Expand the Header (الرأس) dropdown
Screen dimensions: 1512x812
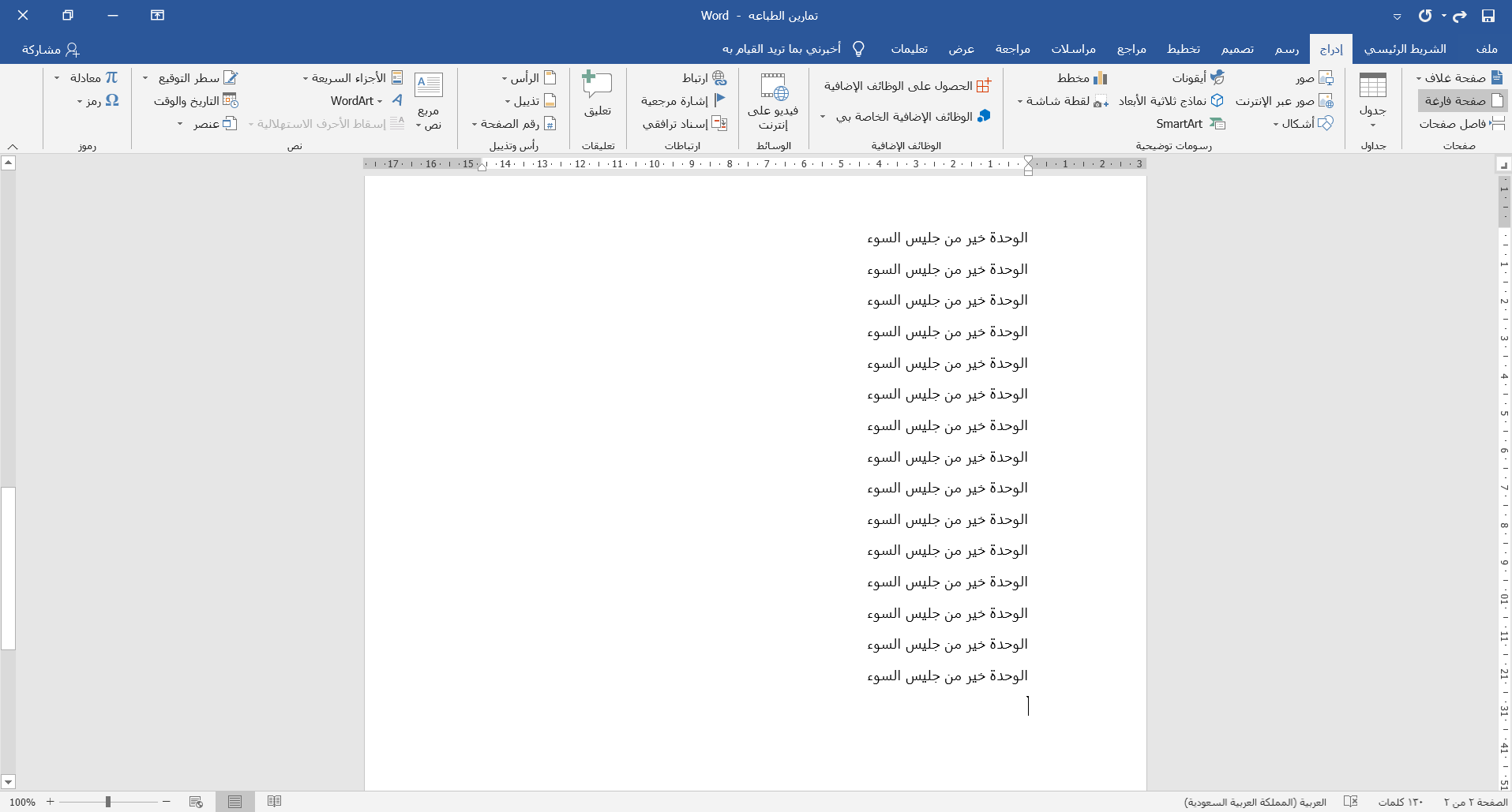pos(528,78)
